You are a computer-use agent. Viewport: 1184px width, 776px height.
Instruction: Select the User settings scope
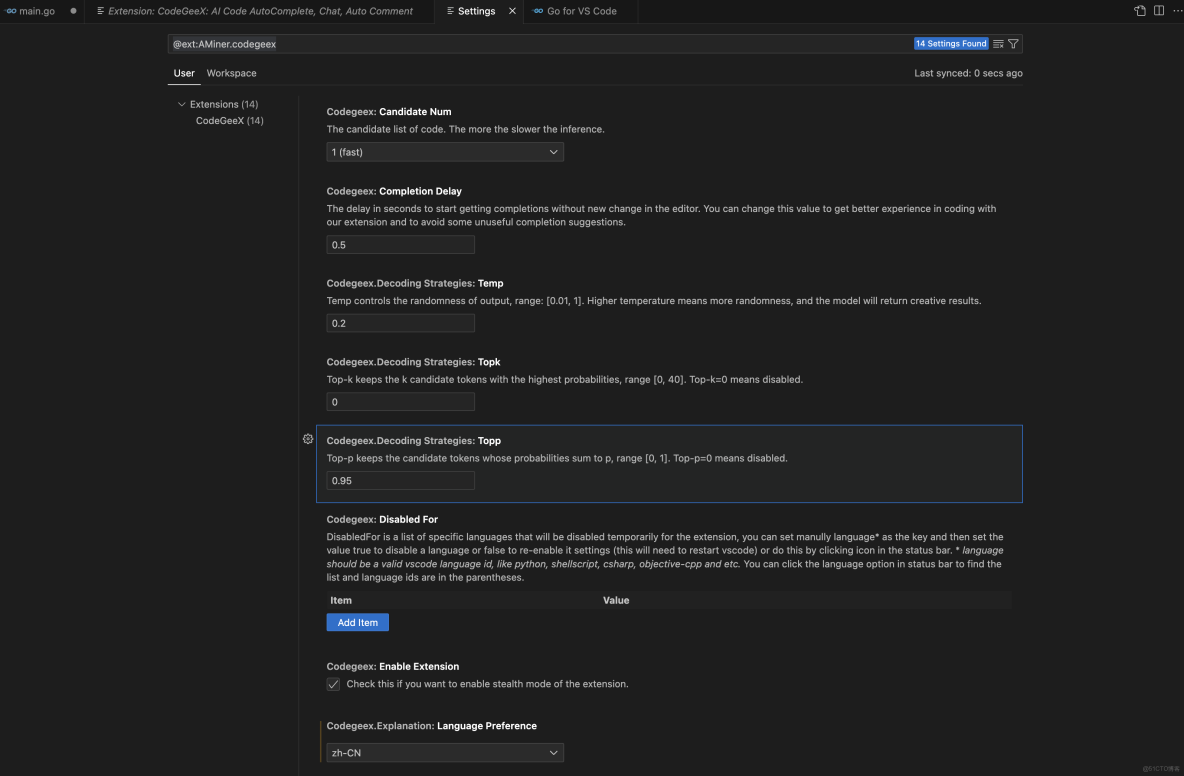pyautogui.click(x=183, y=73)
